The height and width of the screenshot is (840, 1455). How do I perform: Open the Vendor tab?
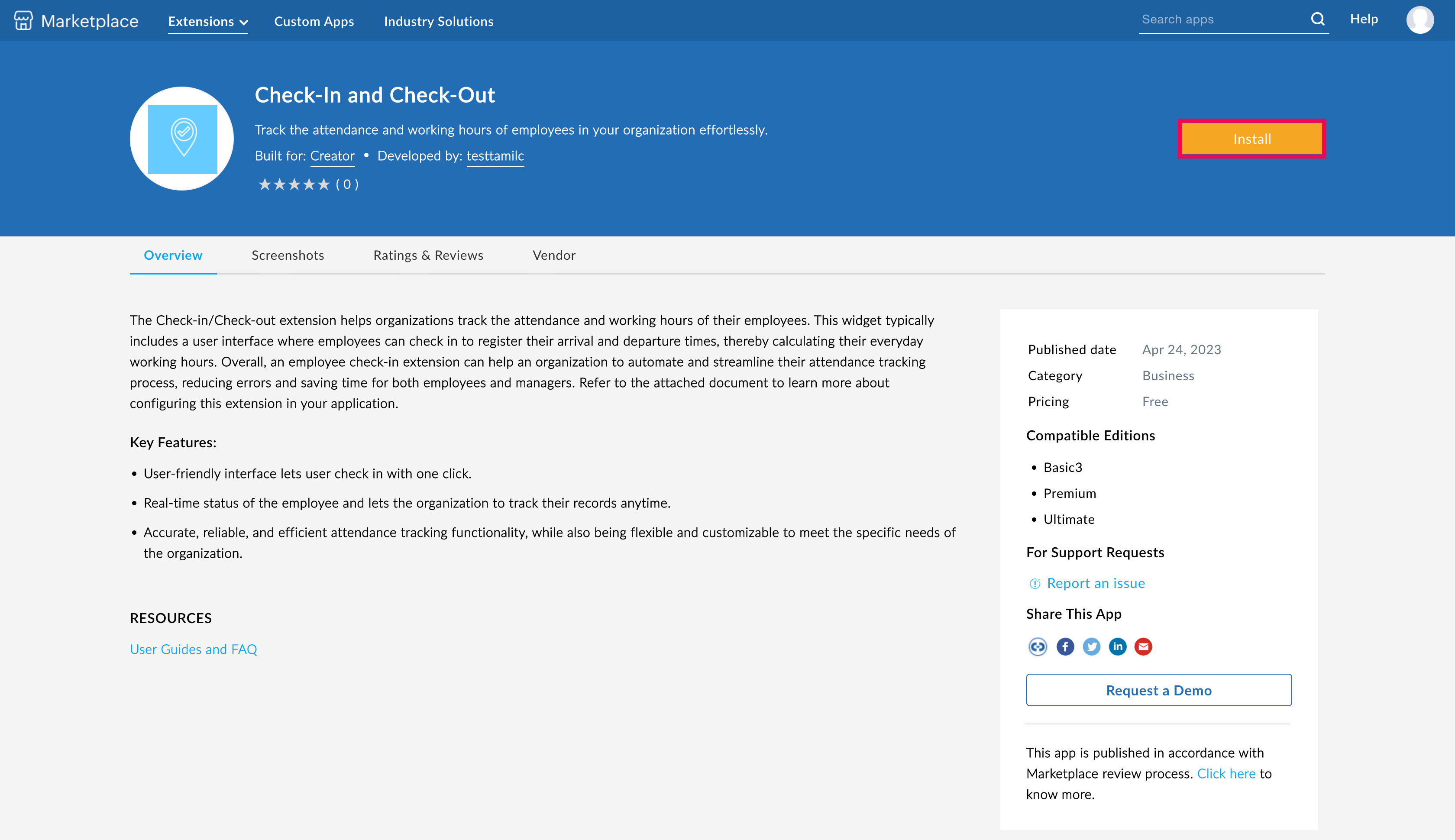click(x=554, y=255)
